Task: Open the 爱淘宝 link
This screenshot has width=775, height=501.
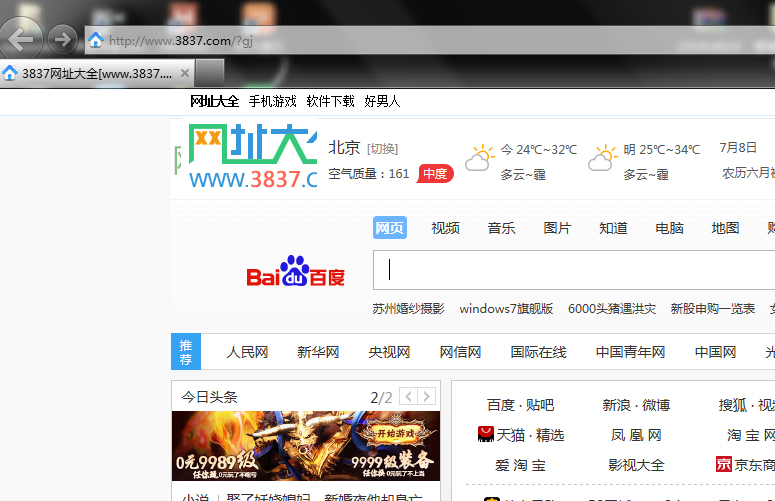Action: pos(520,465)
